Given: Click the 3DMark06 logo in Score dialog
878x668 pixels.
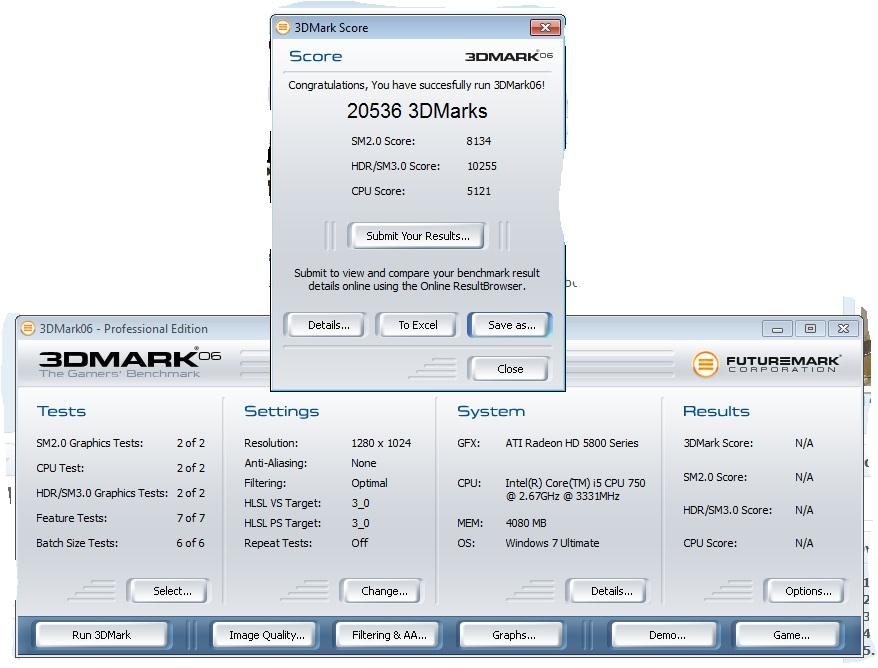Looking at the screenshot, I should 508,56.
